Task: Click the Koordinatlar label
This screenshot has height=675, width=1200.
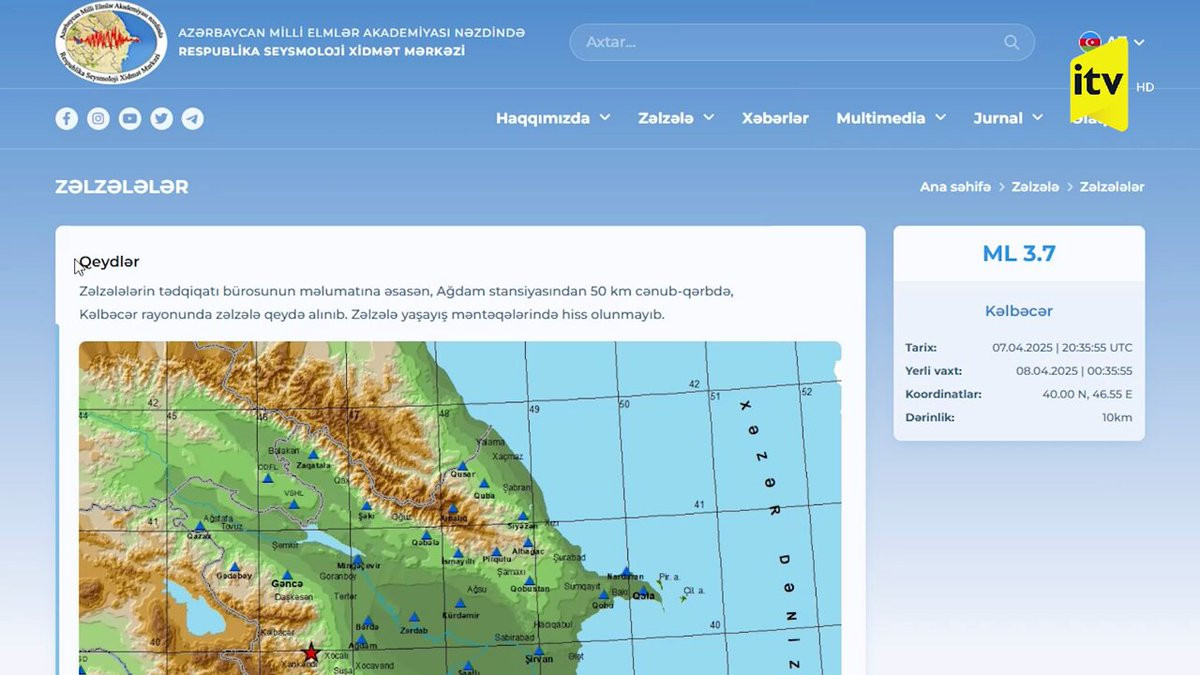Action: point(943,394)
